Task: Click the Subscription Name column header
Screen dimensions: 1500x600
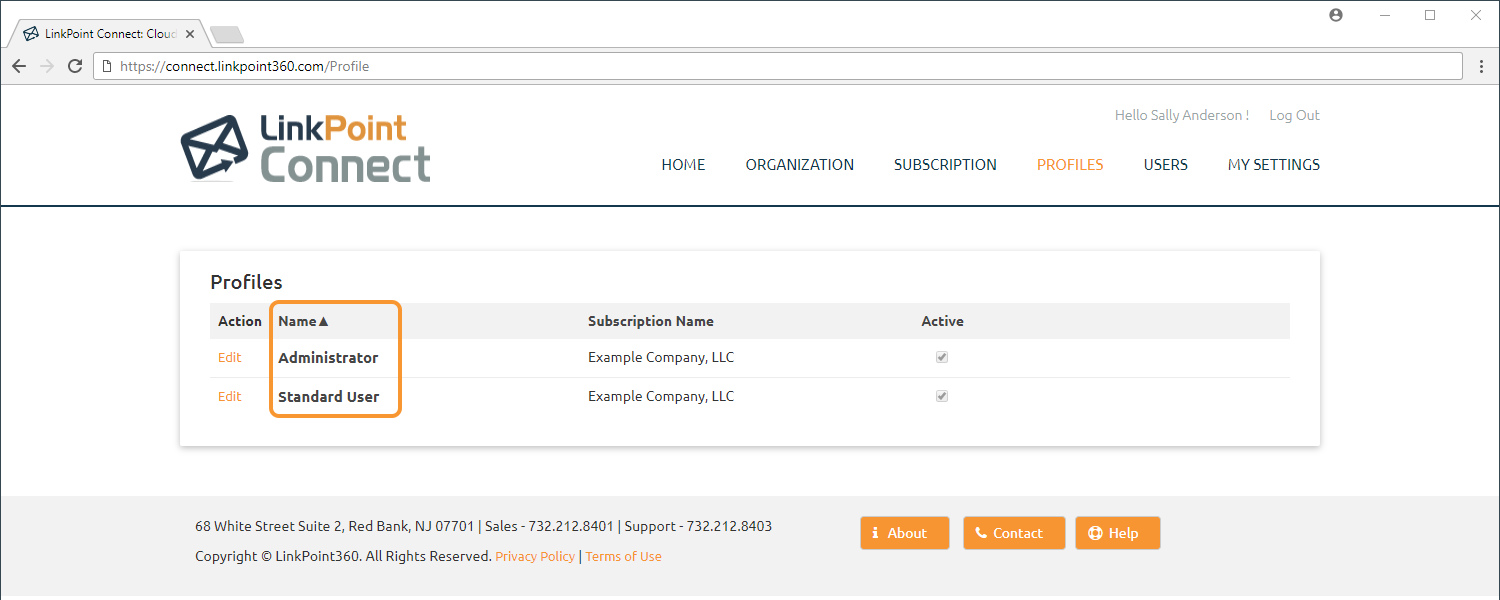Action: pyautogui.click(x=651, y=321)
